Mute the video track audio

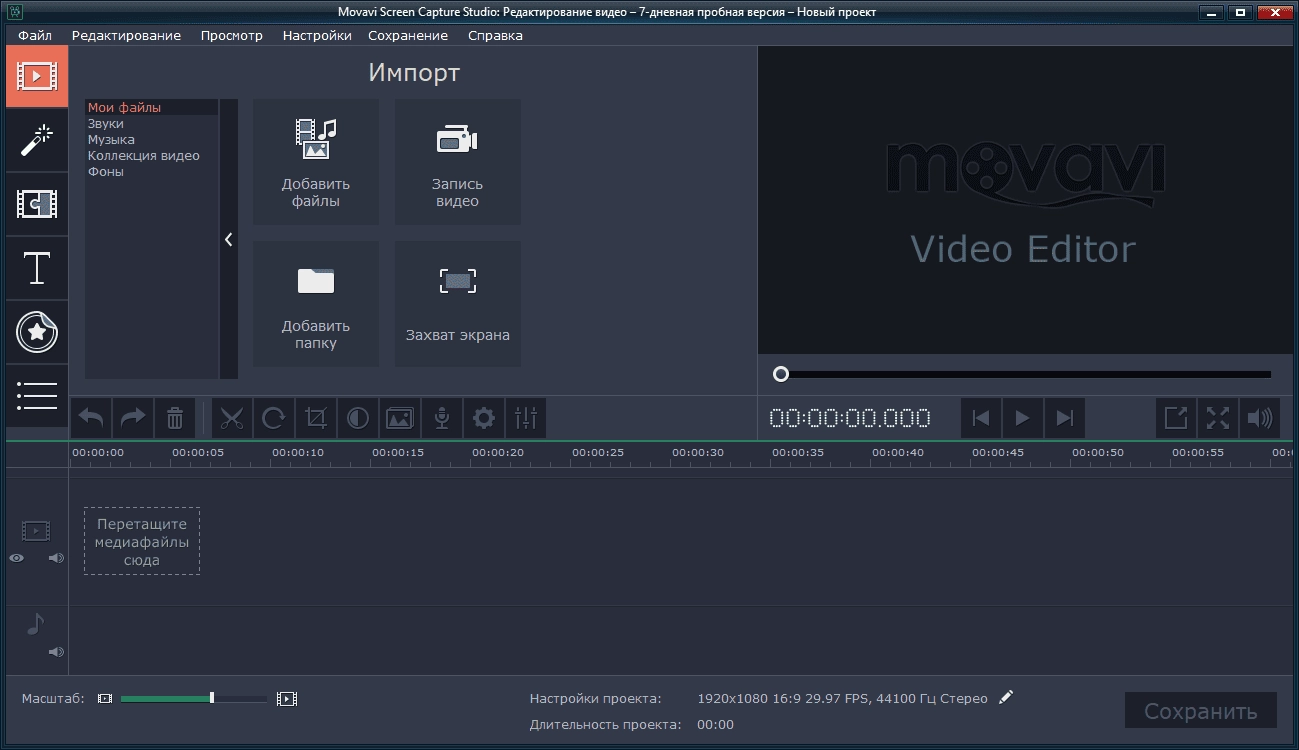click(56, 558)
